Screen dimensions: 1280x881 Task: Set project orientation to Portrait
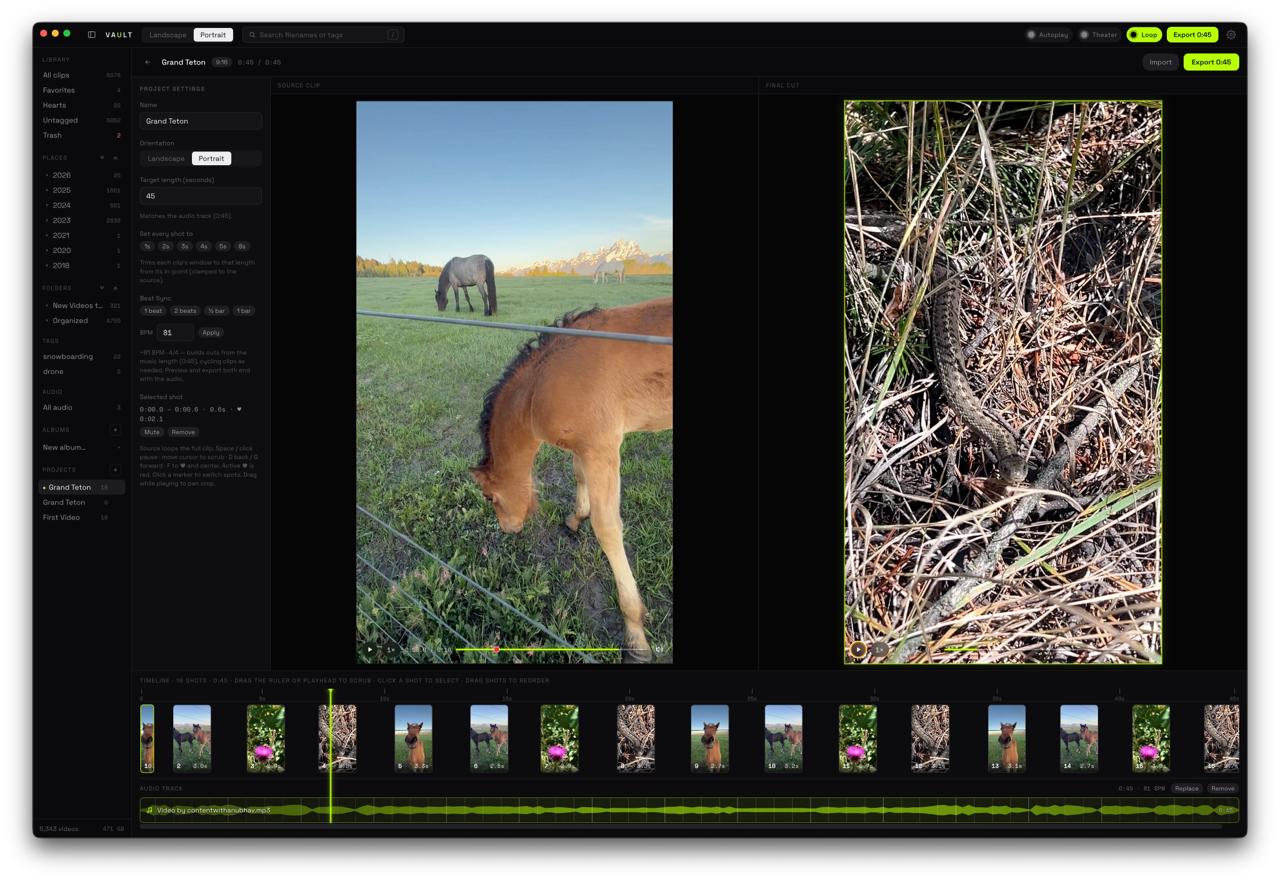click(x=211, y=159)
